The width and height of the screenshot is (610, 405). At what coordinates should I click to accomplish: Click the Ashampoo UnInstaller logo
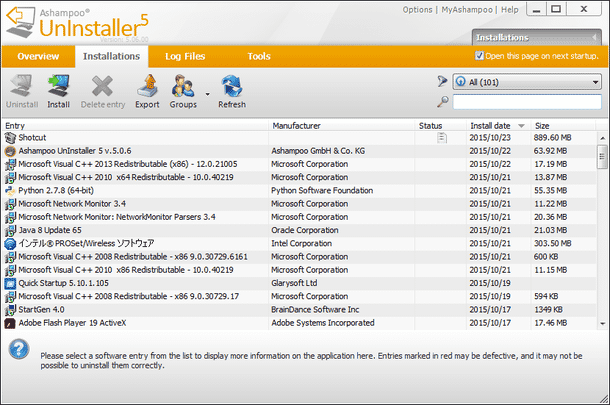pyautogui.click(x=77, y=24)
